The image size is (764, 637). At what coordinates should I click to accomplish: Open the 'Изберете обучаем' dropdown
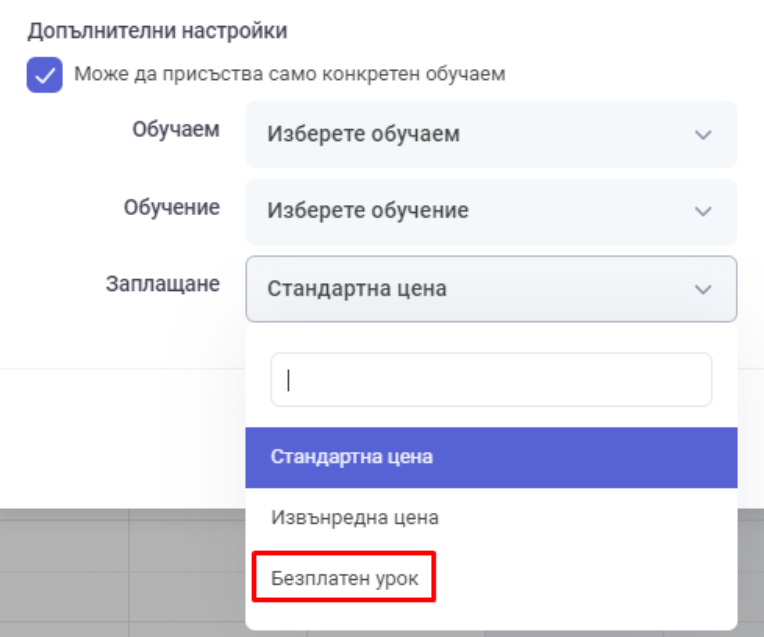(x=491, y=135)
